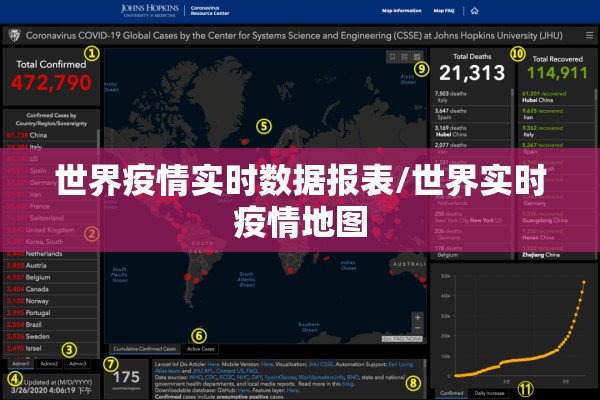Image resolution: width=600 pixels, height=400 pixels.
Task: Open the Mobile Version Here link
Action: (267, 364)
